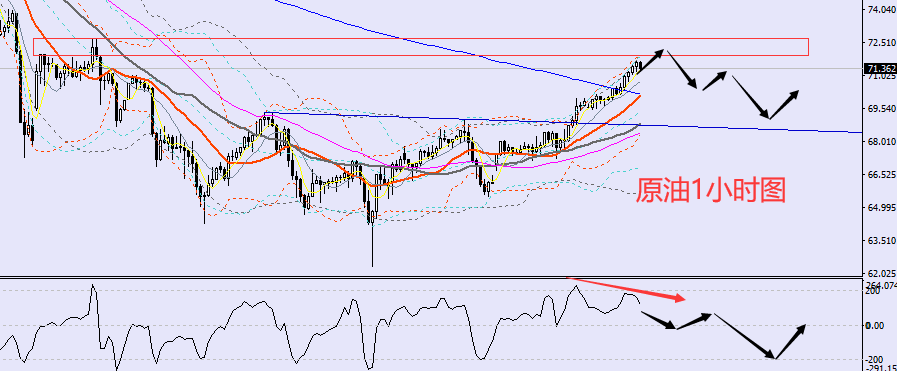897x371 pixels.
Task: Click the 64.995 price axis label
Action: click(x=882, y=207)
